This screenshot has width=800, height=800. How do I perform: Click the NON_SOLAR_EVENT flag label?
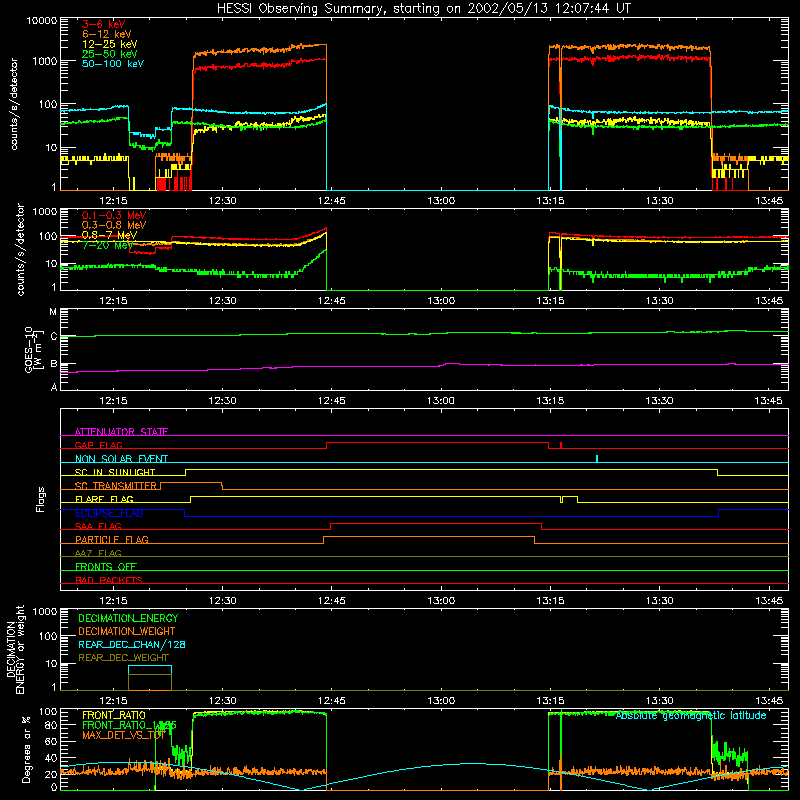click(121, 459)
